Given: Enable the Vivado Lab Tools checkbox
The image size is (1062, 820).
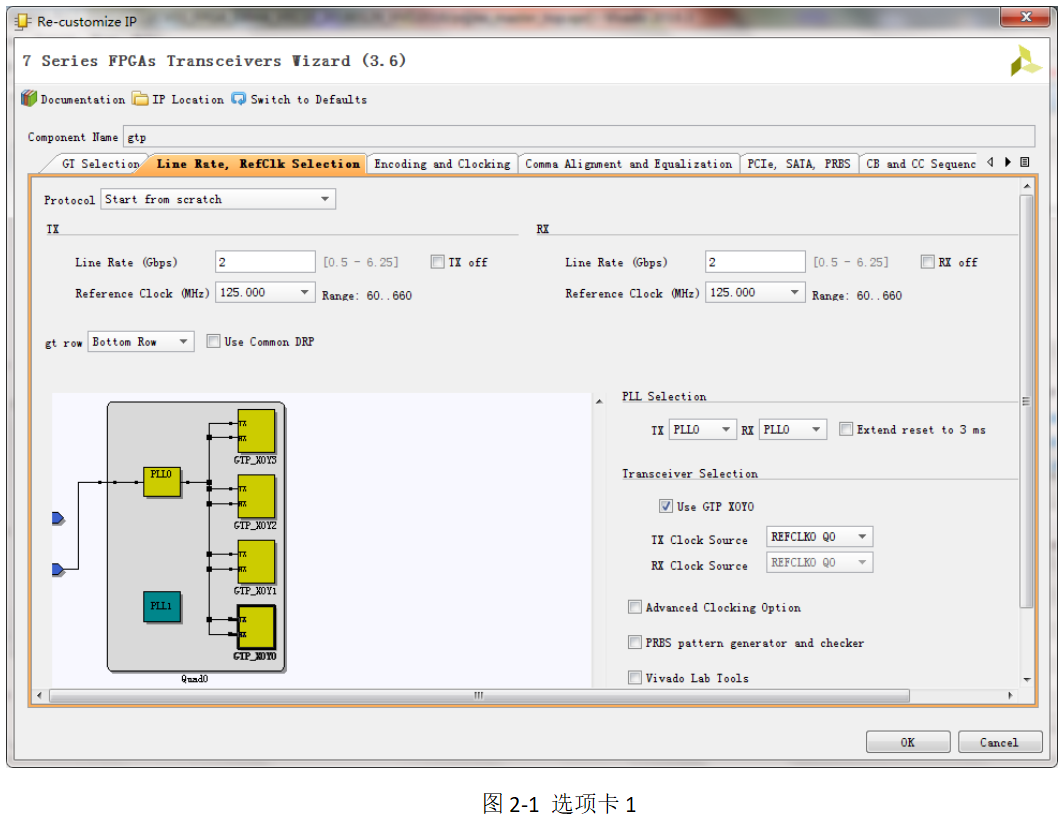Looking at the screenshot, I should pos(635,678).
